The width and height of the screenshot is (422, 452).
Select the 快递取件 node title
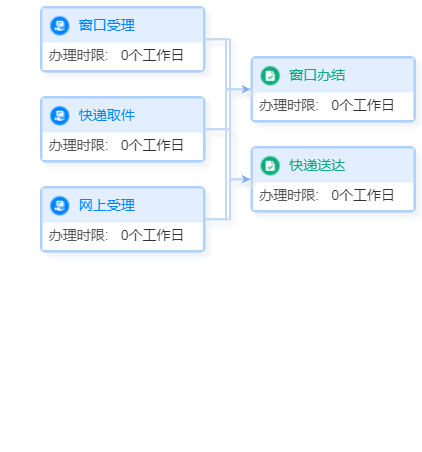[x=107, y=116]
